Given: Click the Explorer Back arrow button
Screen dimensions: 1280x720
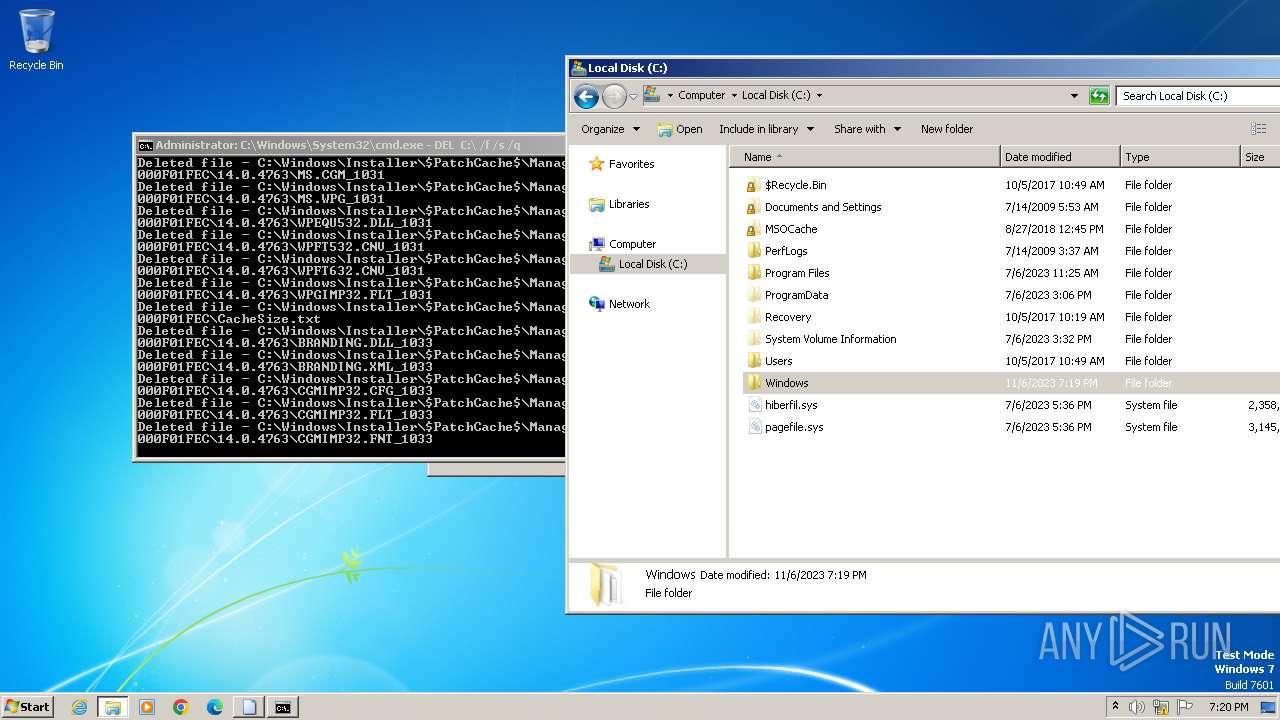Looking at the screenshot, I should coord(586,96).
